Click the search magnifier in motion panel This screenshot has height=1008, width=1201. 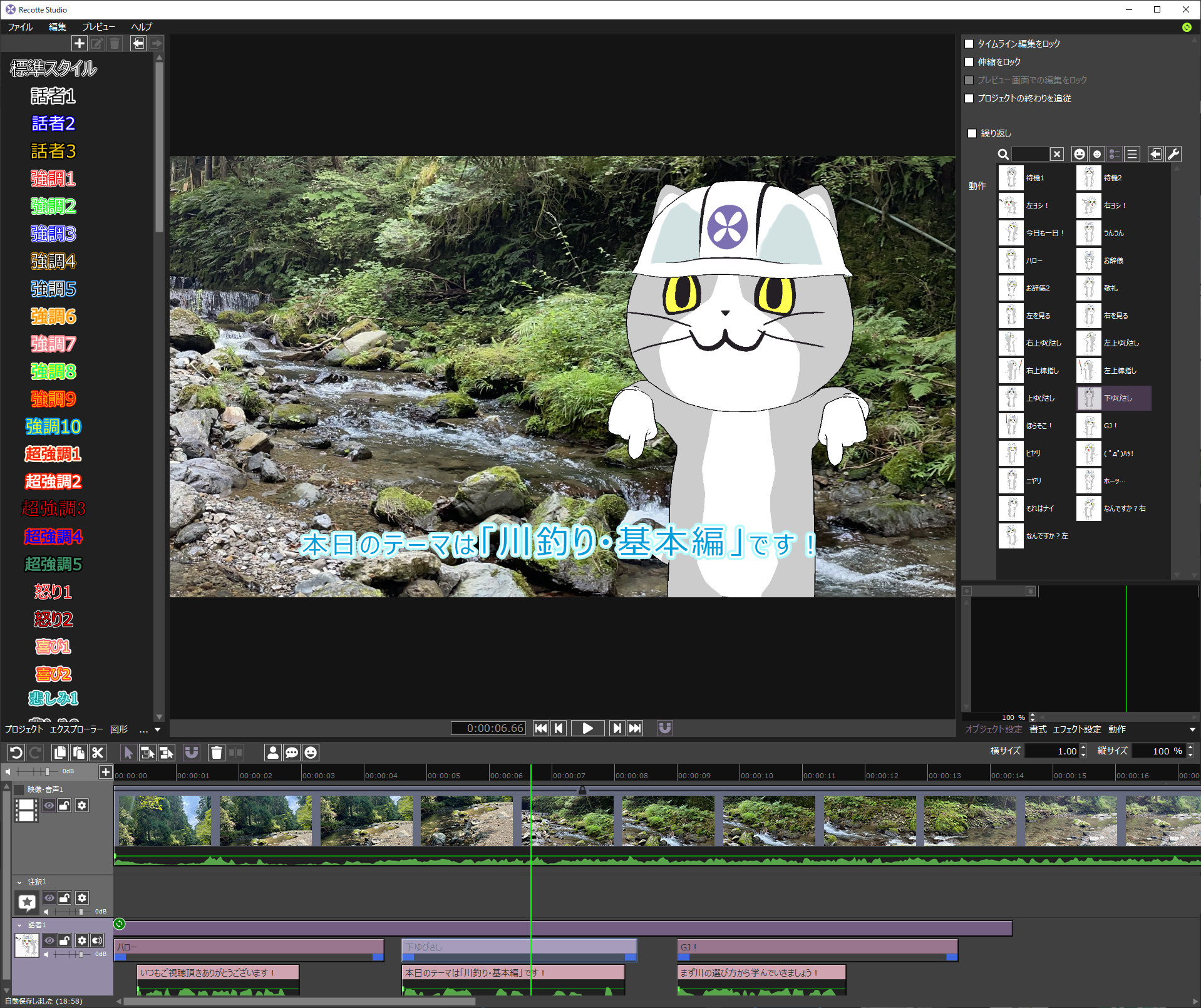(1003, 154)
